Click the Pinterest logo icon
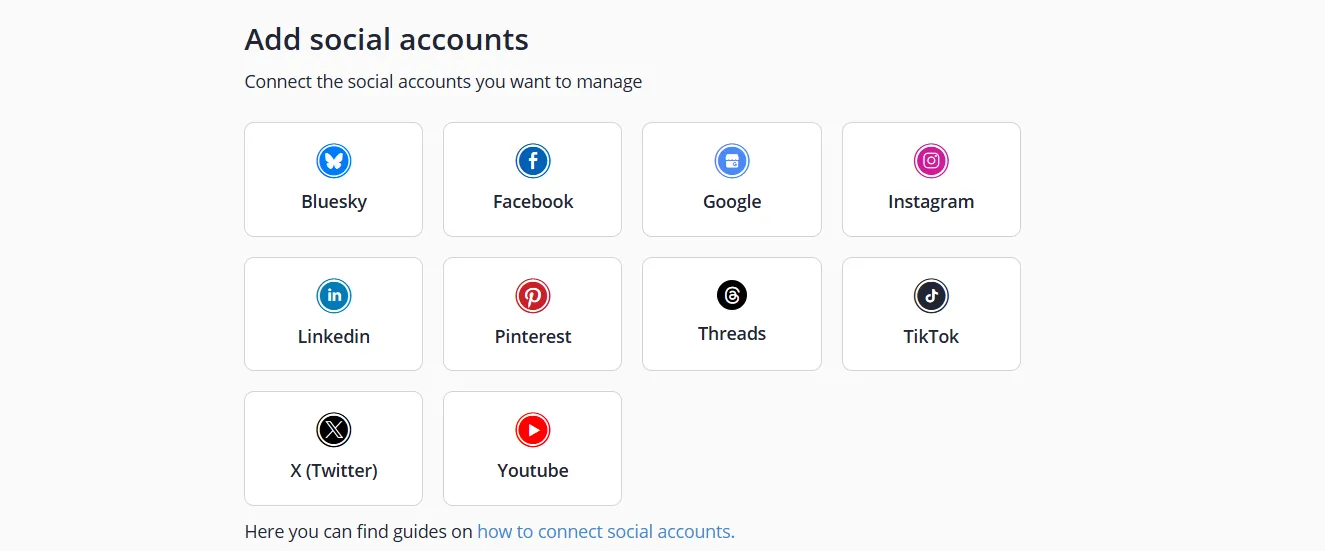Image resolution: width=1325 pixels, height=551 pixels. coord(533,296)
